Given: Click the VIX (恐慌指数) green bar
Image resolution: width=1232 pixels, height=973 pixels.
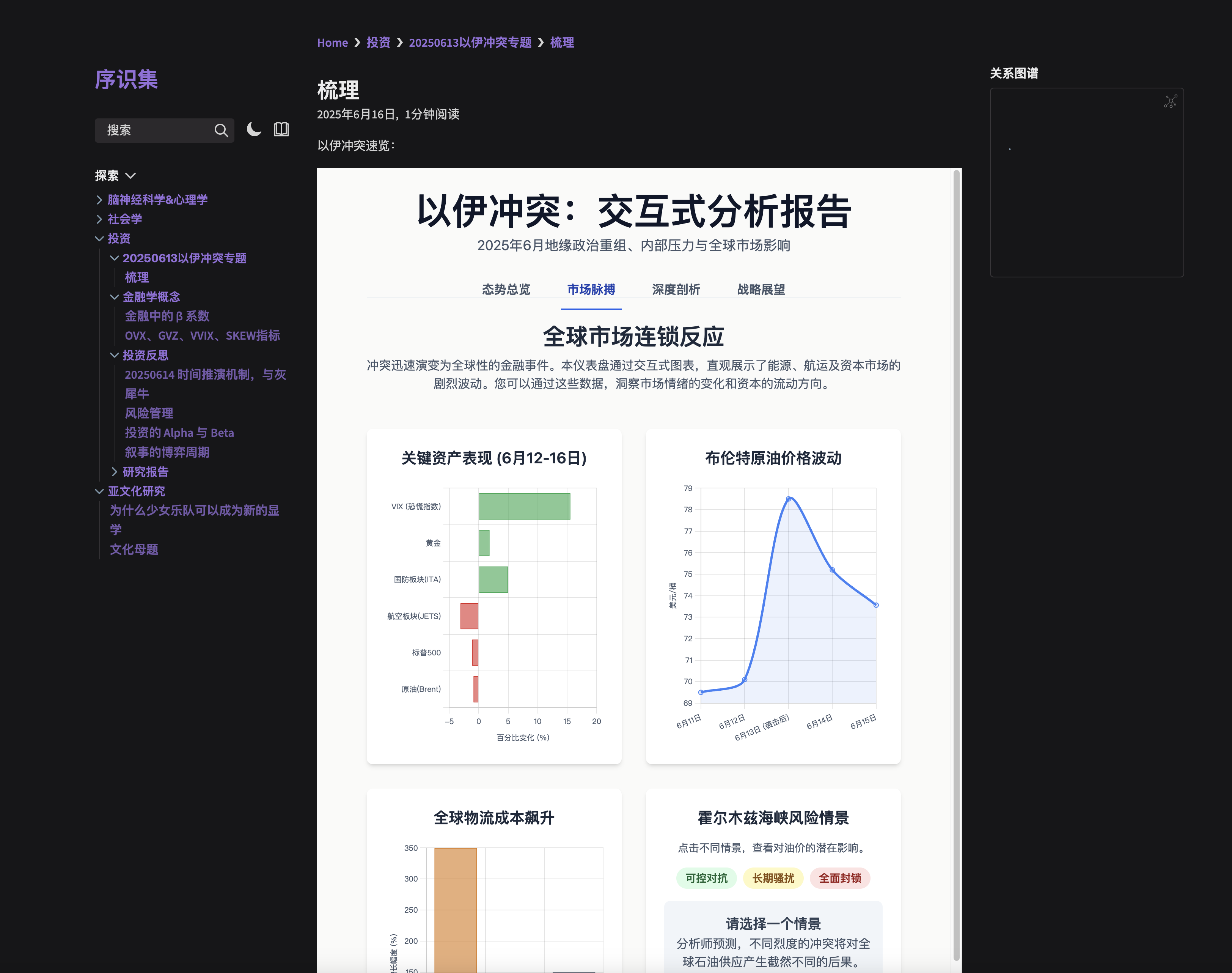Looking at the screenshot, I should click(524, 507).
